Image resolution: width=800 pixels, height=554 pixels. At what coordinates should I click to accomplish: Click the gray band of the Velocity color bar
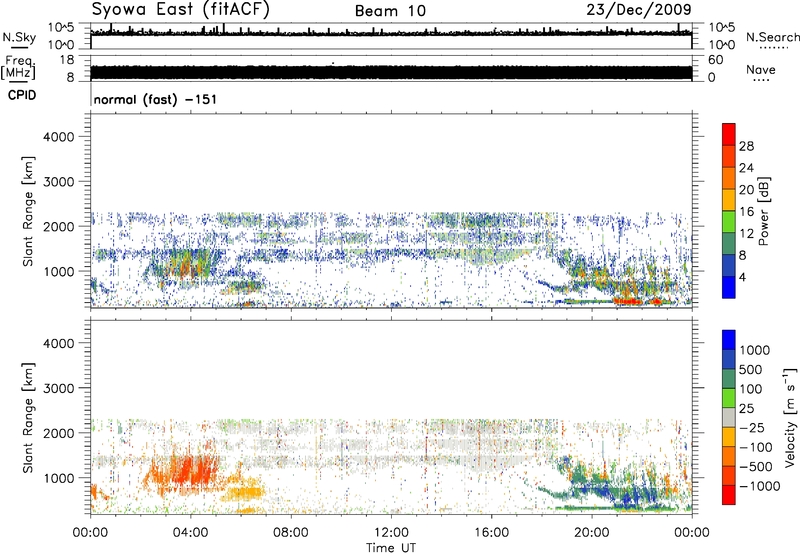click(x=729, y=417)
